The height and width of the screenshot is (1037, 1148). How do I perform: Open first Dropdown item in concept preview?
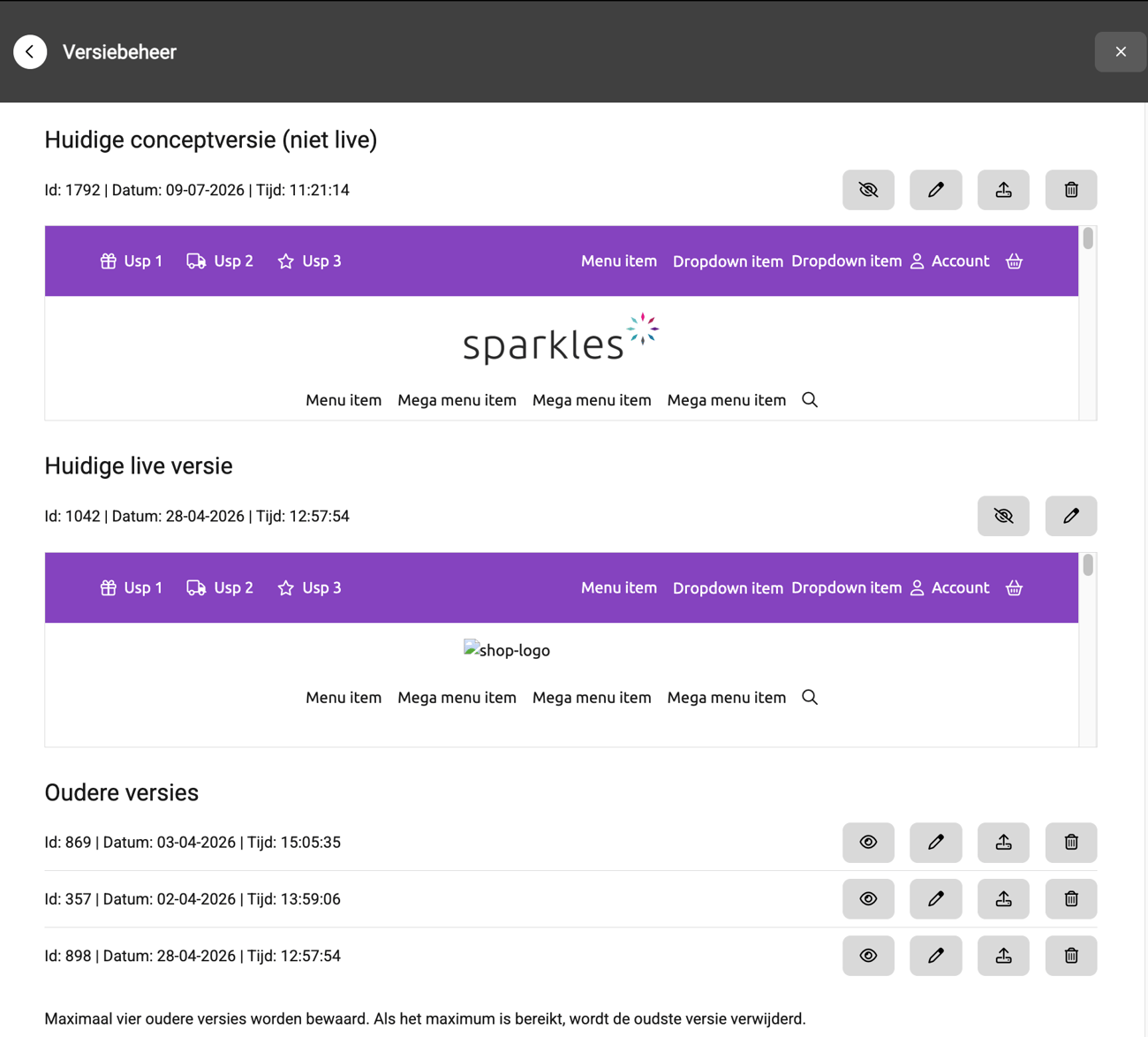(728, 261)
